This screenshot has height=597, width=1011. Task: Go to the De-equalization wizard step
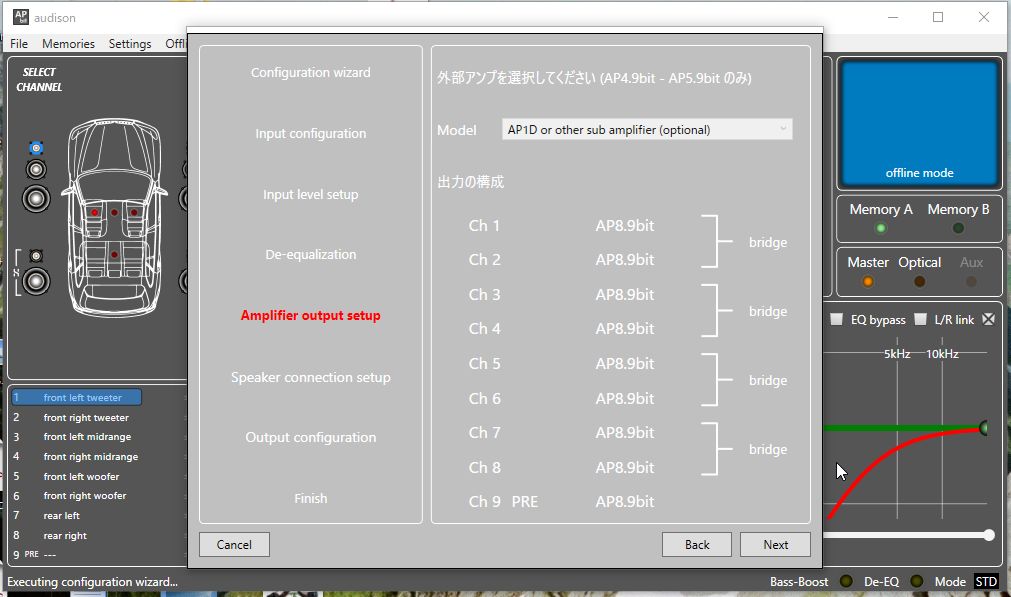point(311,255)
